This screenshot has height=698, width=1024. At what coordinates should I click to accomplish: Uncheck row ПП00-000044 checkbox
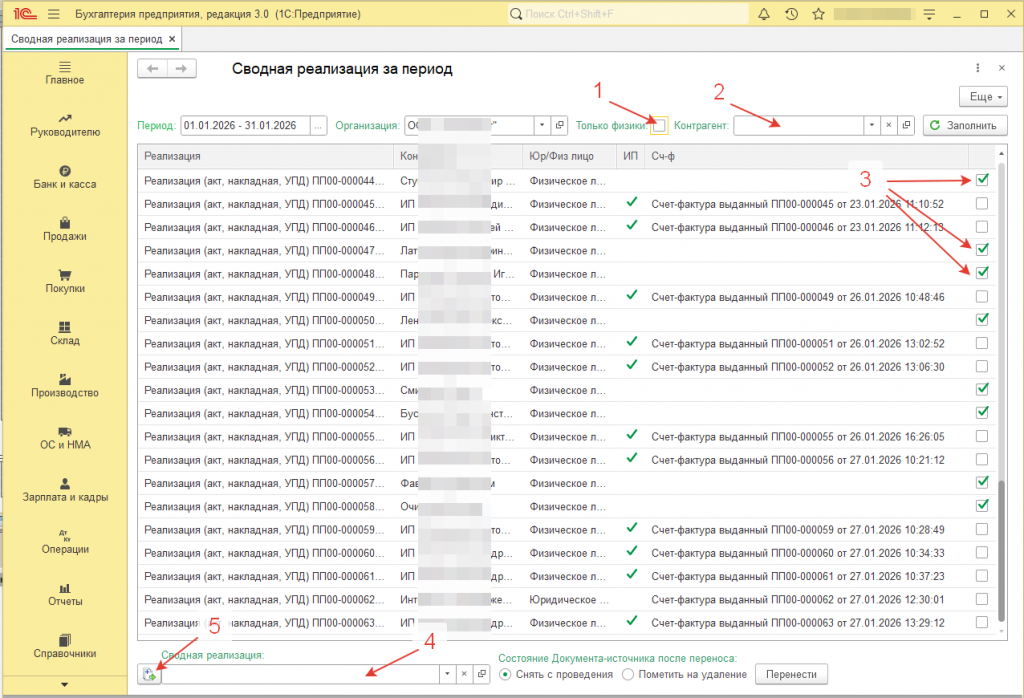[982, 180]
